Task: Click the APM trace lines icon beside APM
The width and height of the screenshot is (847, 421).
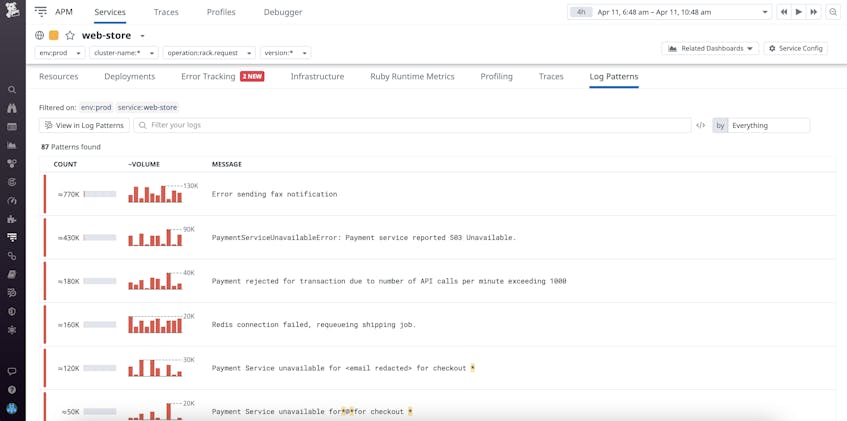Action: point(41,12)
